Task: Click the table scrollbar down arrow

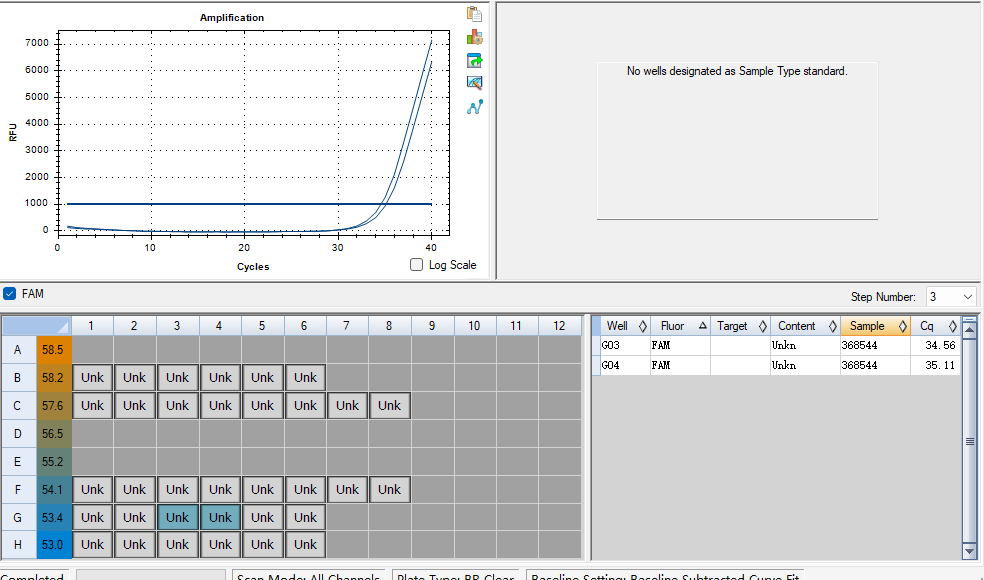Action: (969, 551)
